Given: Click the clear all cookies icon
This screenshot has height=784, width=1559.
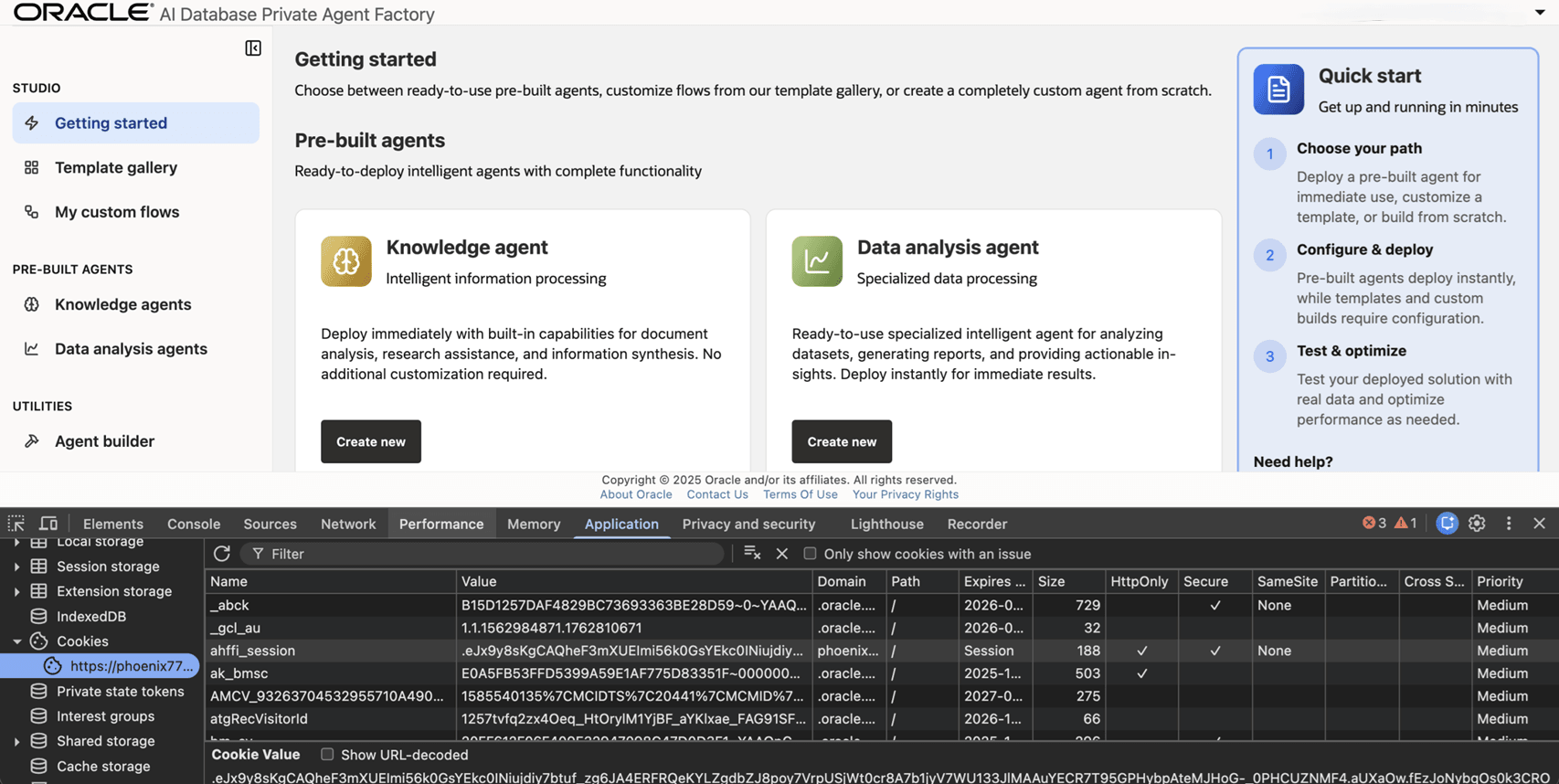Looking at the screenshot, I should (752, 553).
